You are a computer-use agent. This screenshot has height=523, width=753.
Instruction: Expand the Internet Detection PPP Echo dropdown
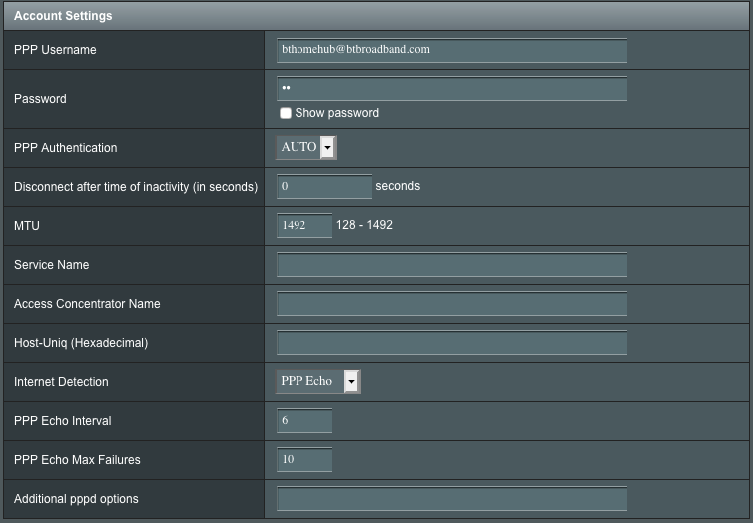click(318, 382)
